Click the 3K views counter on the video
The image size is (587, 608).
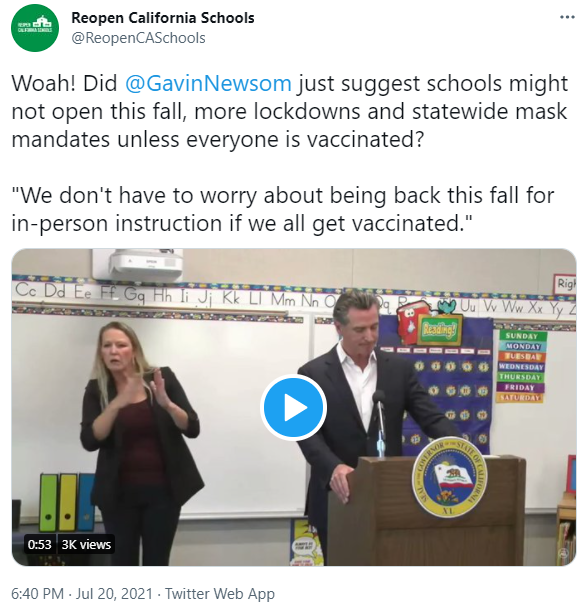(86, 544)
